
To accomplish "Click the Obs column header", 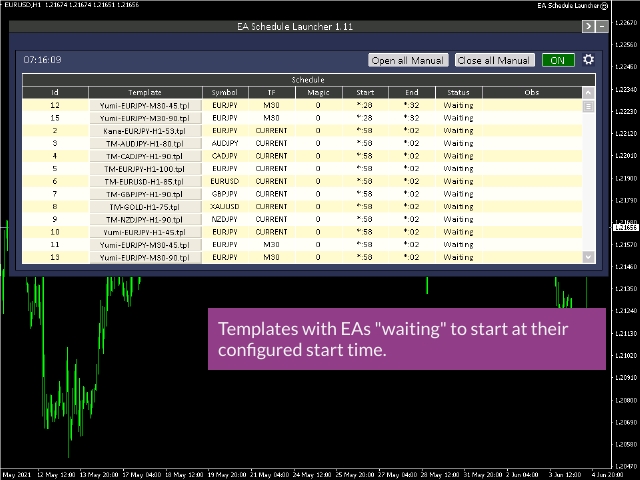I will 532,93.
